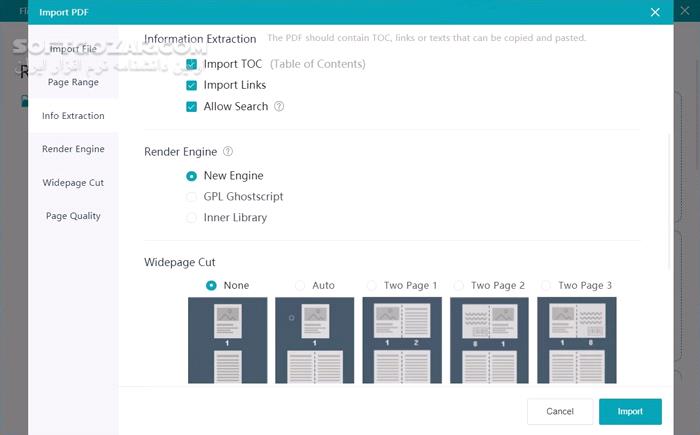Choose Auto widepage cut option
This screenshot has height=435, width=700.
click(x=299, y=285)
